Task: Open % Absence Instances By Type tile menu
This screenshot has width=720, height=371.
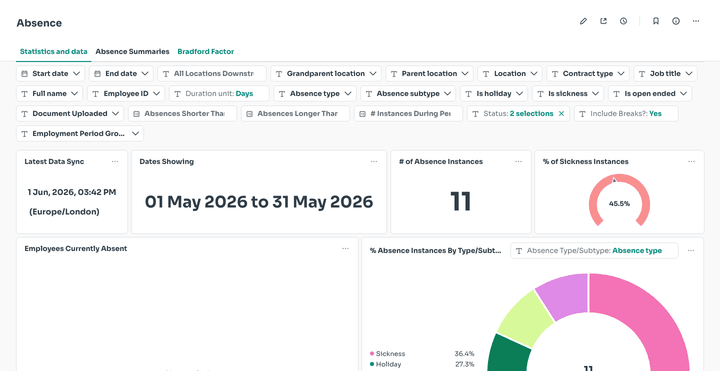Action: tap(691, 251)
